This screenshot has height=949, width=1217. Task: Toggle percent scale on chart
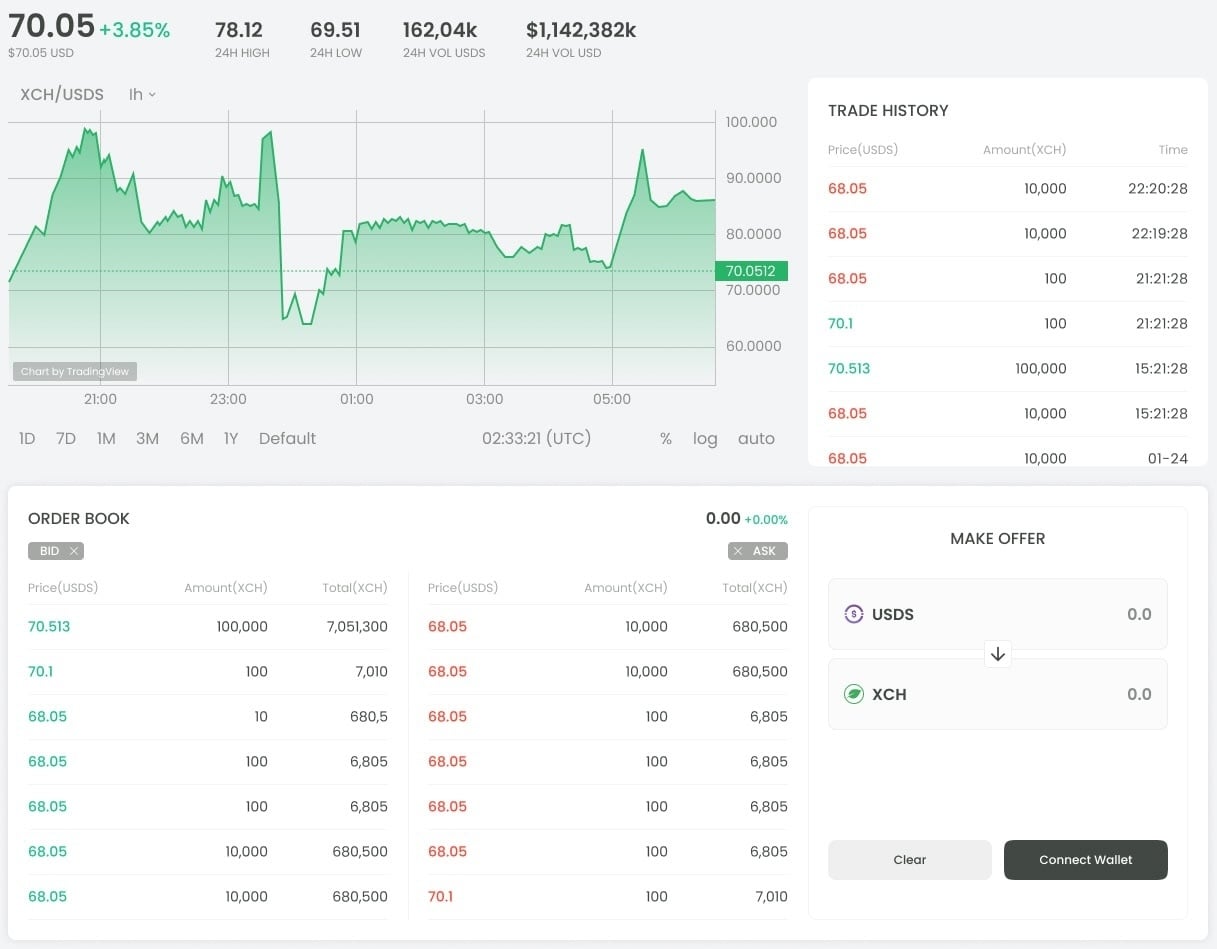(666, 438)
